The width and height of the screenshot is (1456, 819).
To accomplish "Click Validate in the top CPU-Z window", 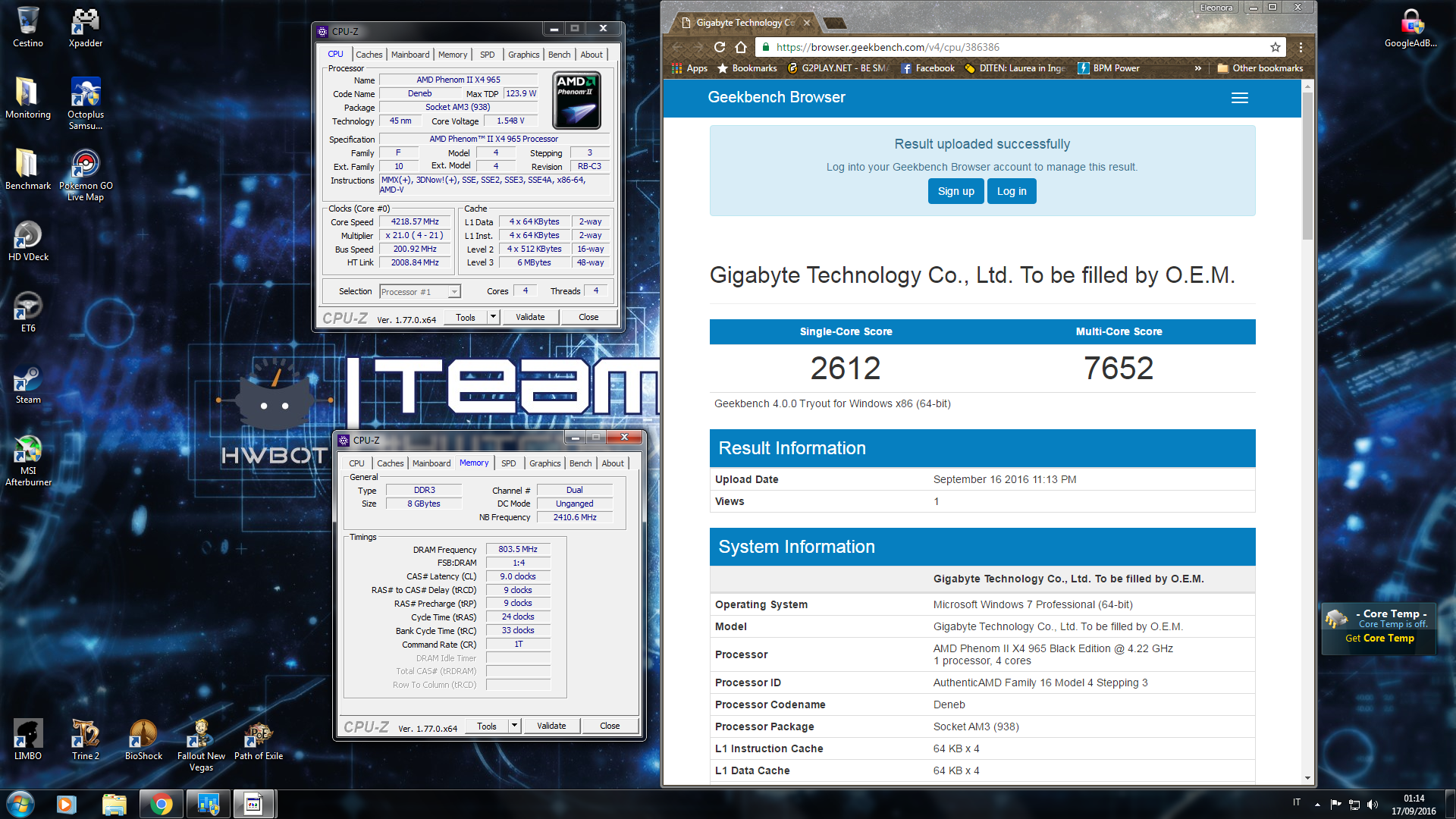I will coord(530,317).
